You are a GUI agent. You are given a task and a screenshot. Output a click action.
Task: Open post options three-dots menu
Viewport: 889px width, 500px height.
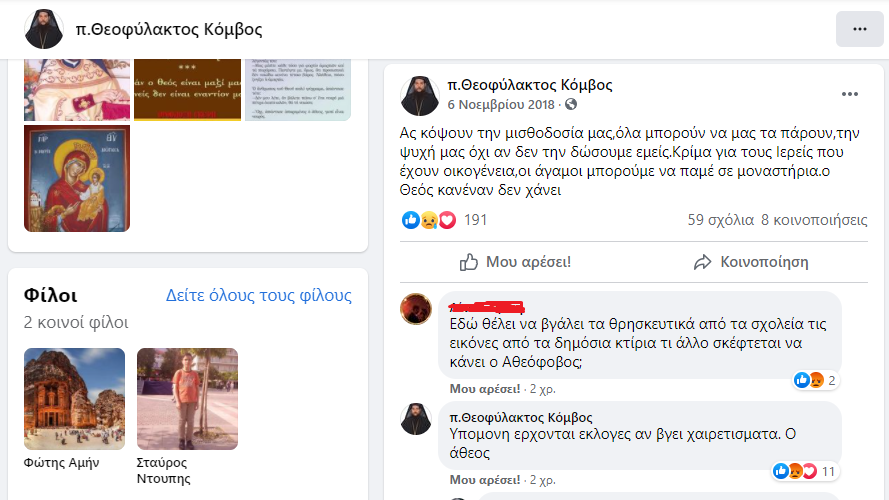[x=849, y=94]
